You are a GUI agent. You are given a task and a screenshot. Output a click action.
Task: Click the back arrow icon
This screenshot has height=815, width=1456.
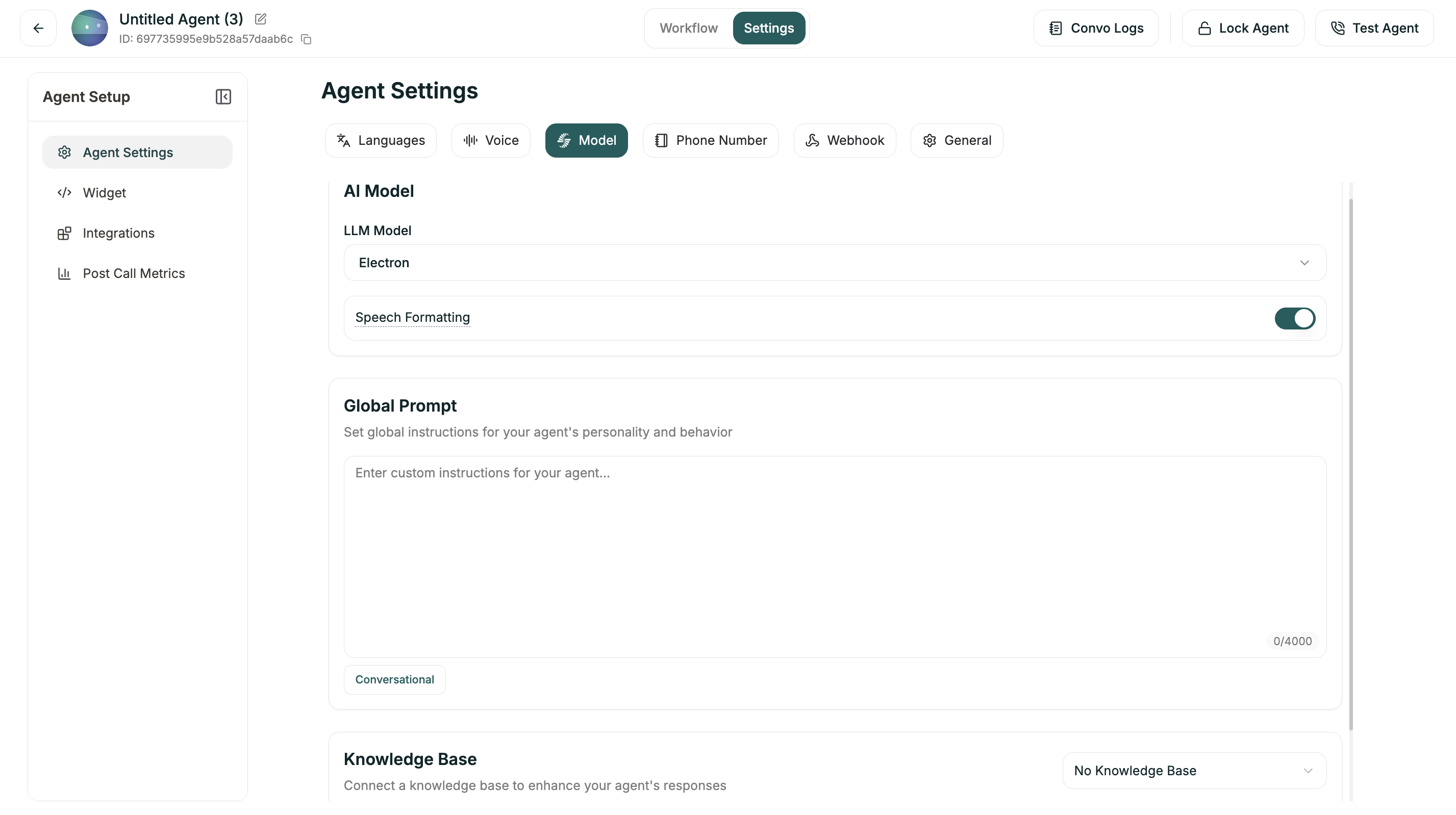click(x=38, y=28)
